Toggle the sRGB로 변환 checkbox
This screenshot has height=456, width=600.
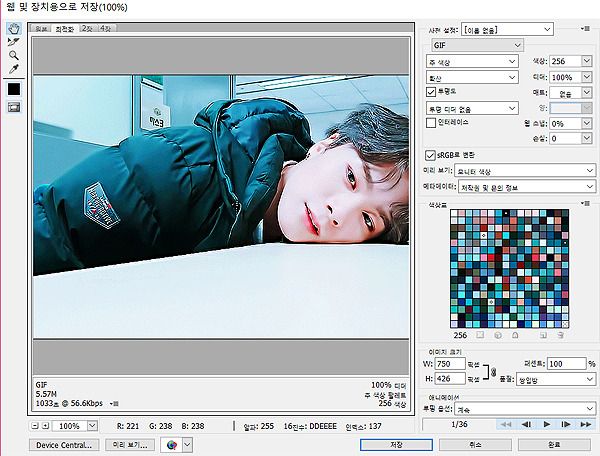pos(430,155)
